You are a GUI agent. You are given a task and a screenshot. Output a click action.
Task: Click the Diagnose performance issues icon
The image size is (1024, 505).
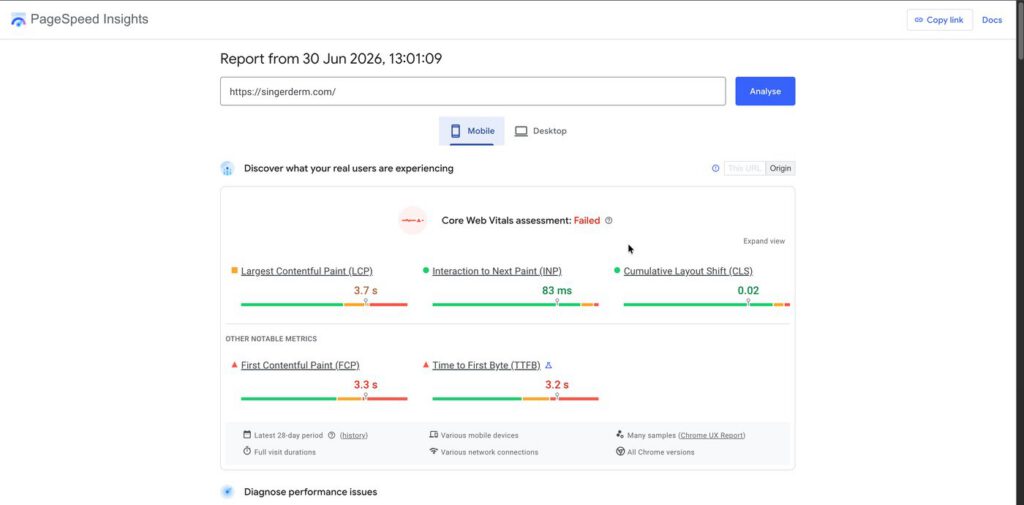point(227,492)
